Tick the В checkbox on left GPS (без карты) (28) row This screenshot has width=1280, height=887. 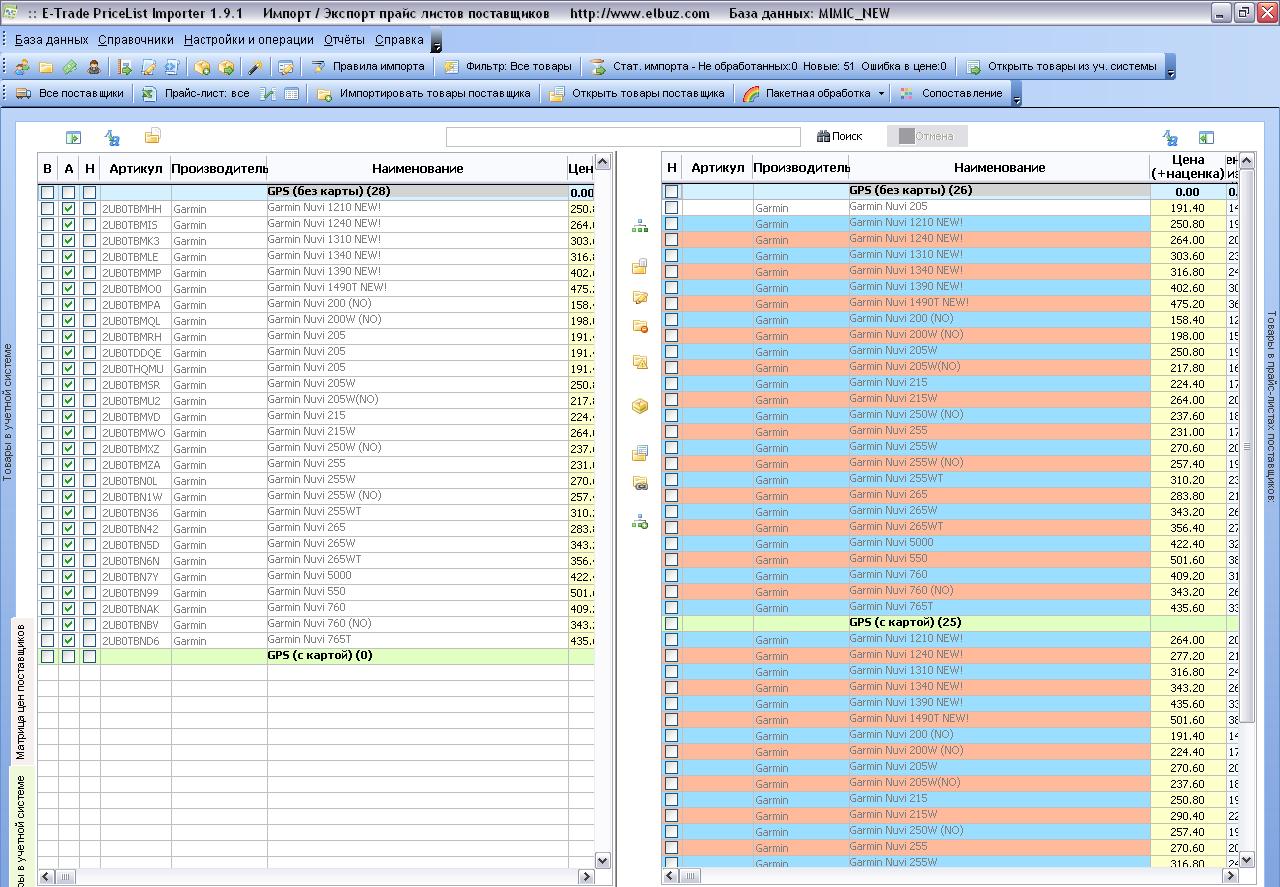(x=47, y=193)
